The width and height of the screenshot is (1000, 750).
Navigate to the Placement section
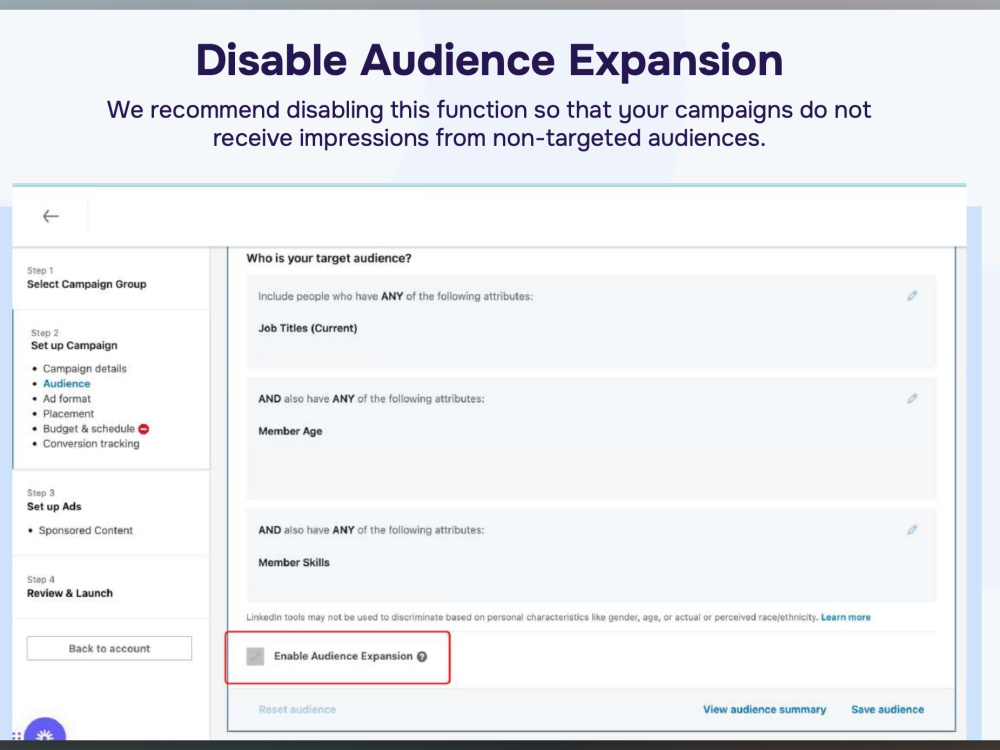click(x=68, y=414)
